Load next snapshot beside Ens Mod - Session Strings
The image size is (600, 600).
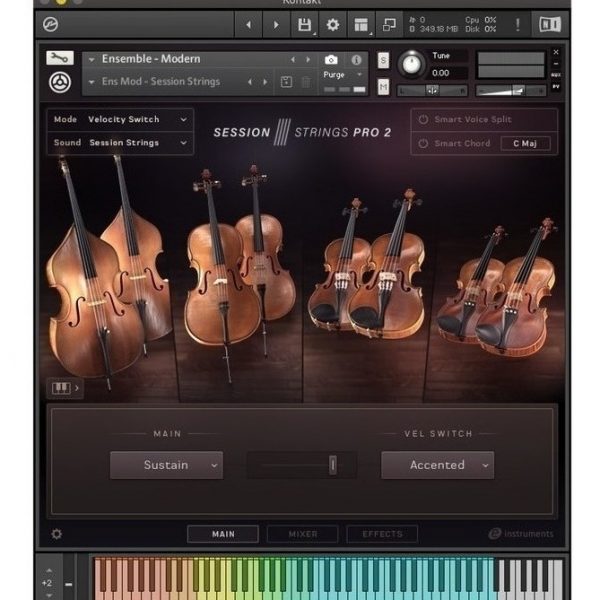tap(265, 82)
